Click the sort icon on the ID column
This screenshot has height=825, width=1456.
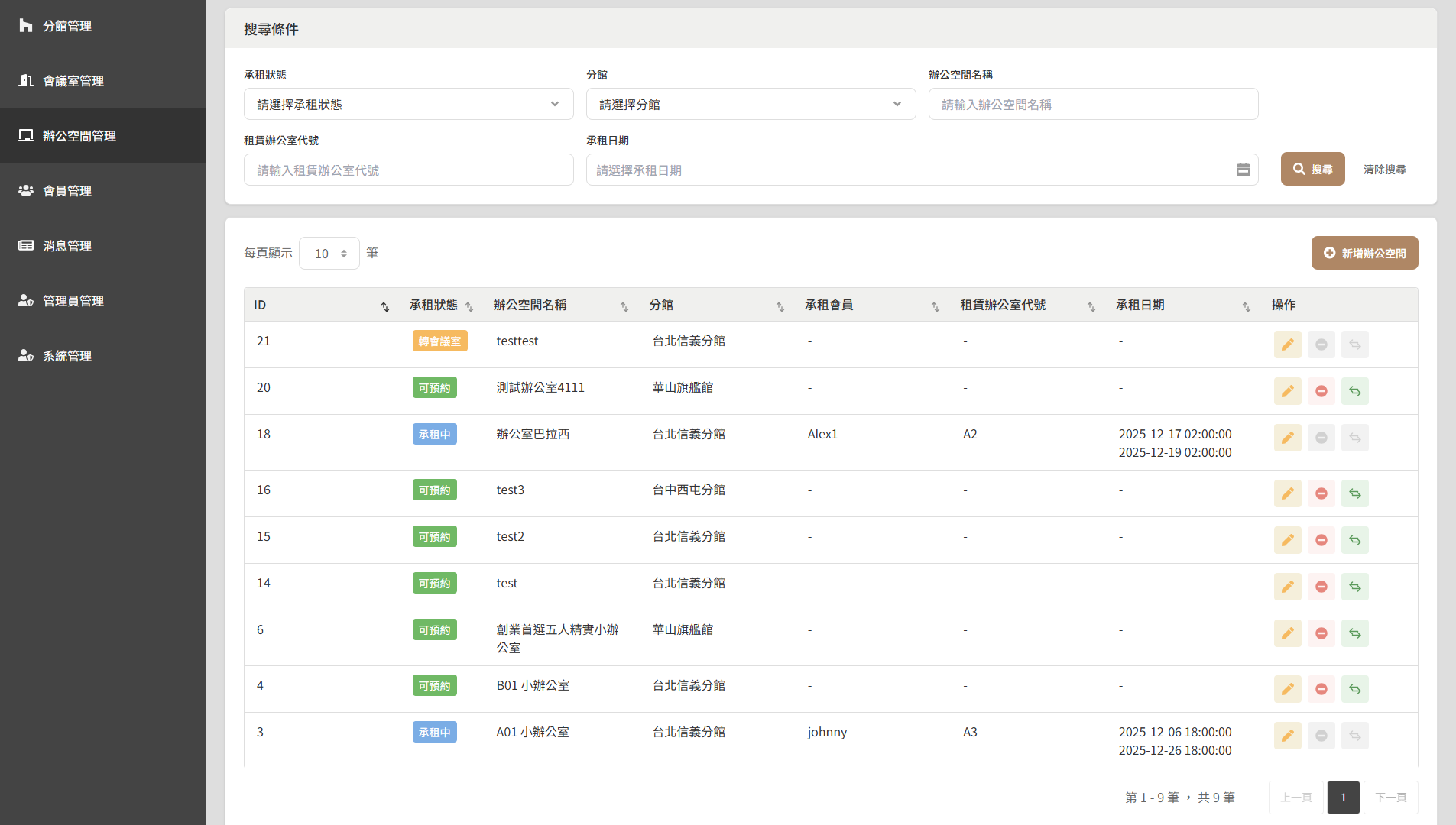pos(384,306)
